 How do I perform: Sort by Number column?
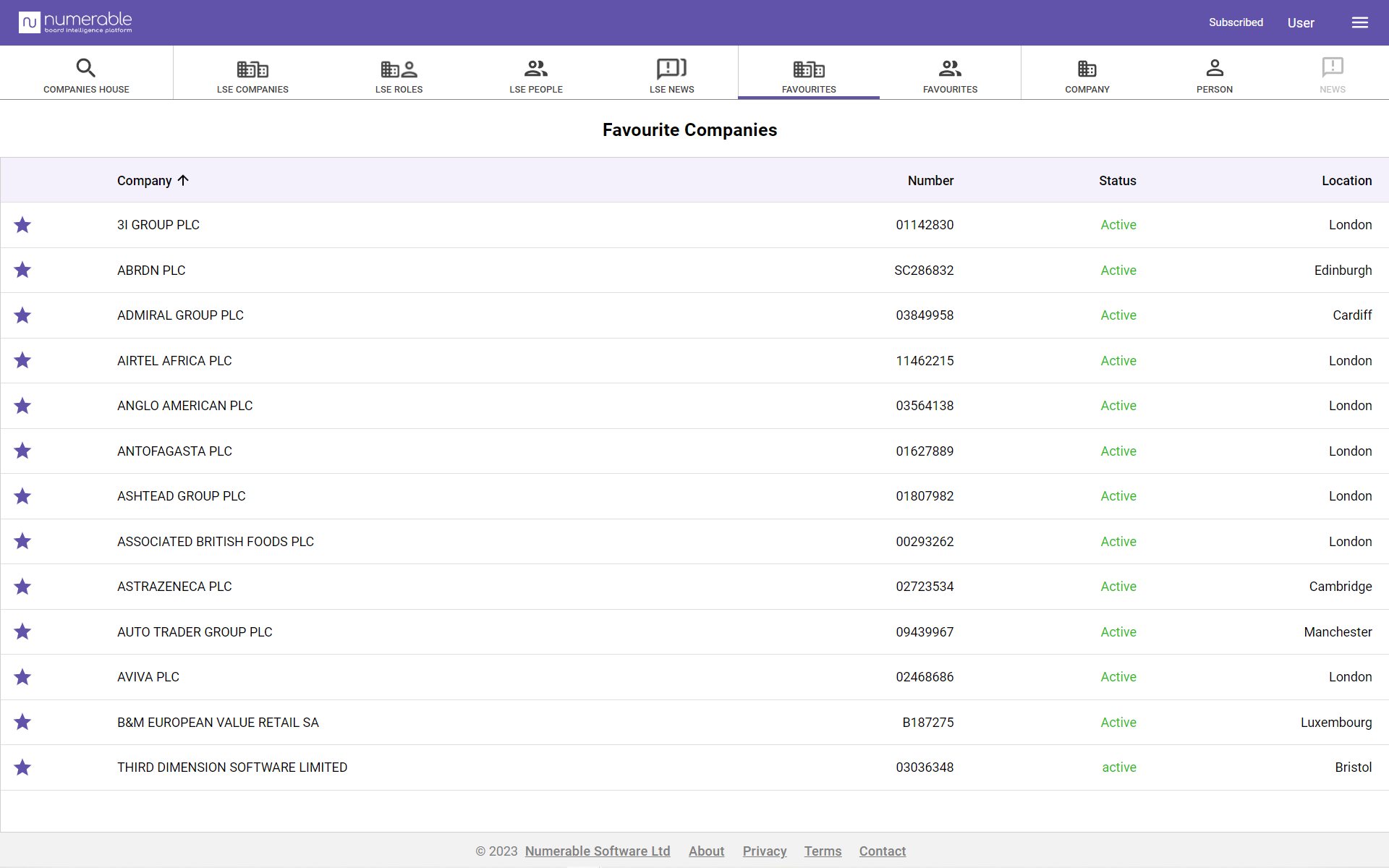[930, 181]
